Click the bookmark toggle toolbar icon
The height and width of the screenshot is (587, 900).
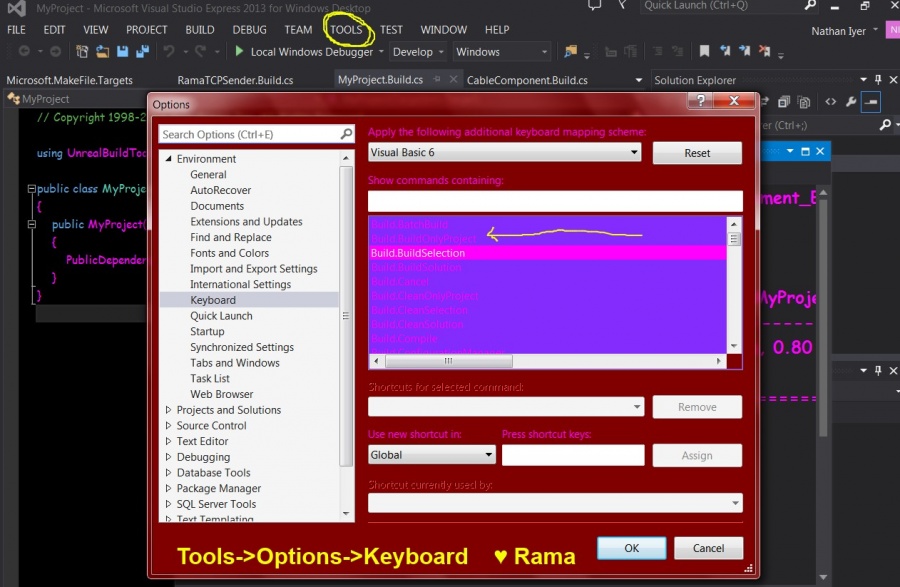[x=704, y=52]
